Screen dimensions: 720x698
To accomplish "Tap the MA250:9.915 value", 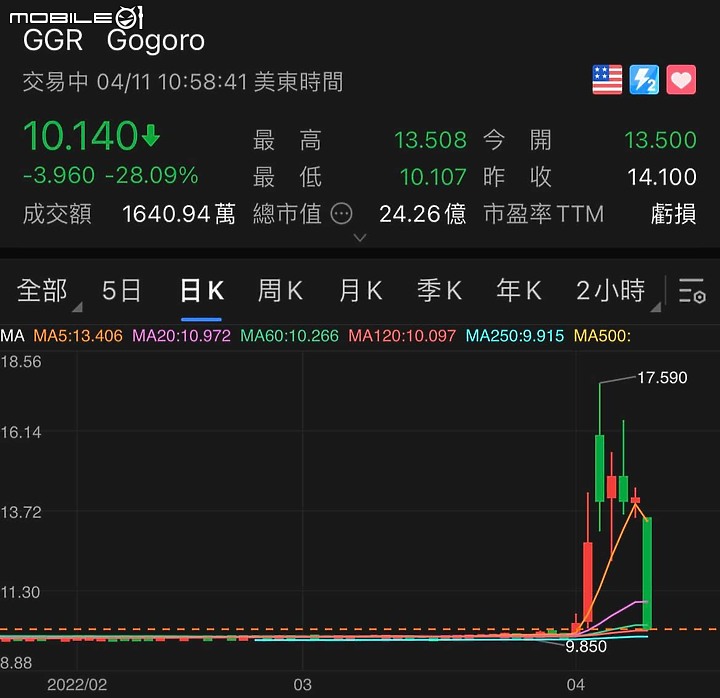I will pos(515,336).
